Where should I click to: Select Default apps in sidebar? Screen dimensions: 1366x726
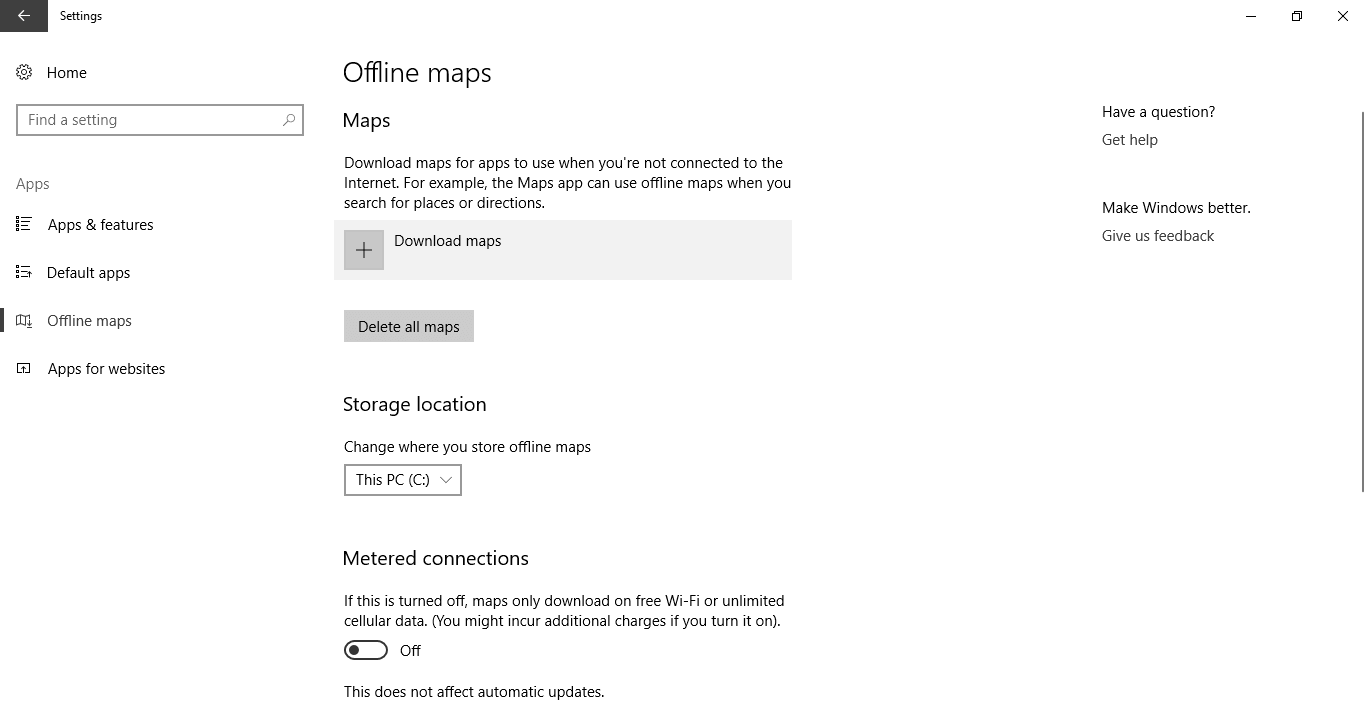[x=88, y=273]
